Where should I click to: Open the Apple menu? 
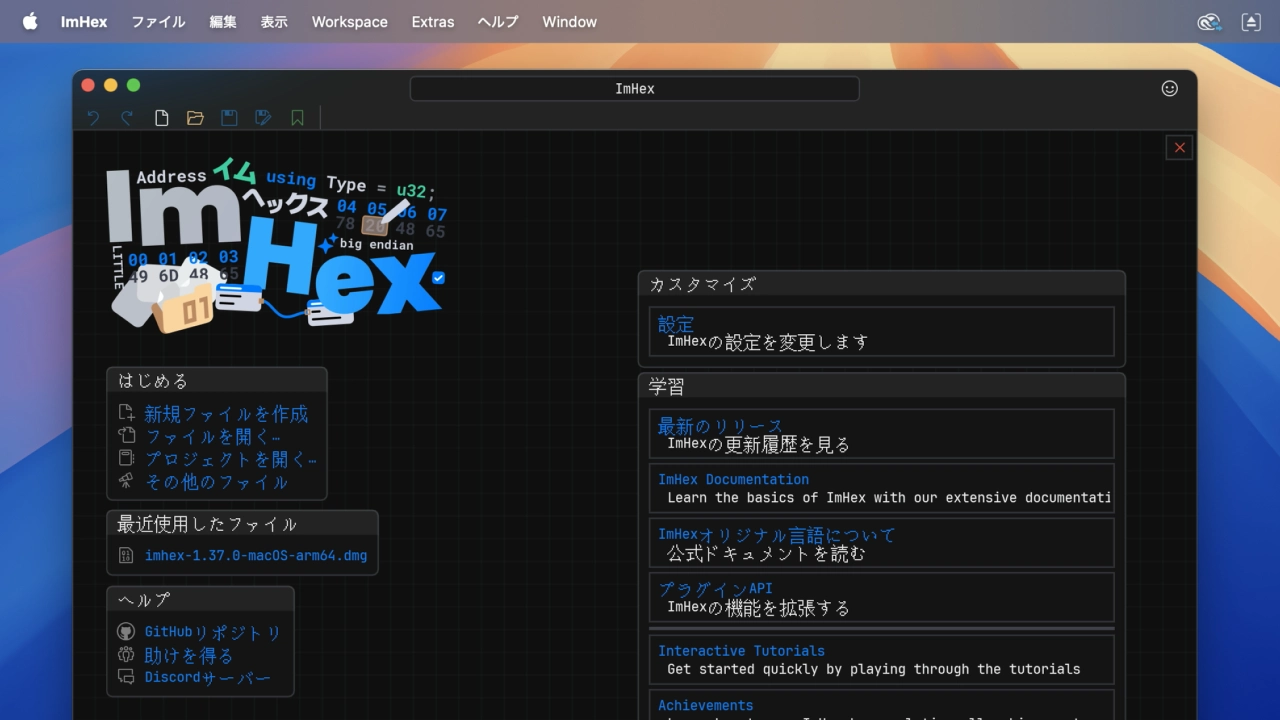(30, 21)
